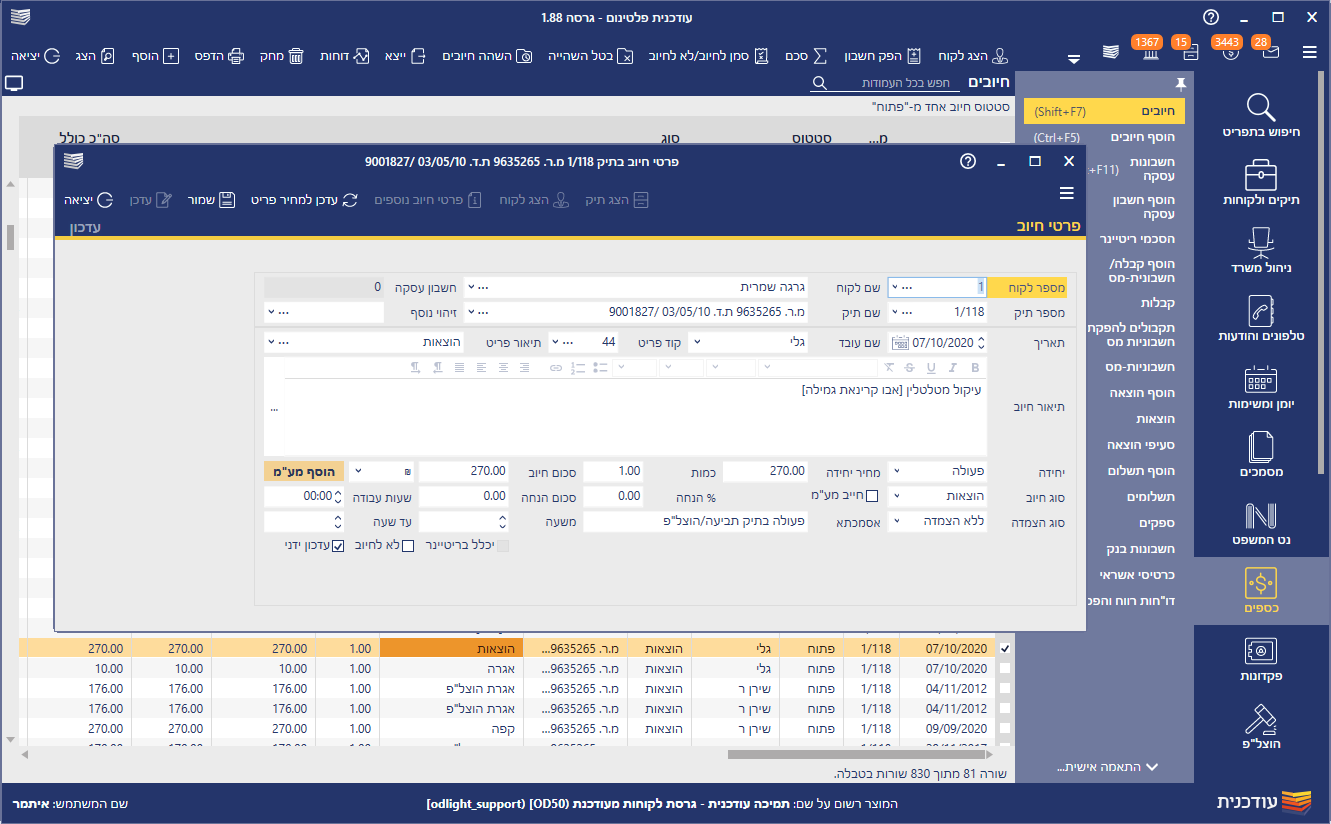Tick the 'חייב מע"מ' checkbox
Viewport: 1331px width, 824px height.
click(871, 496)
